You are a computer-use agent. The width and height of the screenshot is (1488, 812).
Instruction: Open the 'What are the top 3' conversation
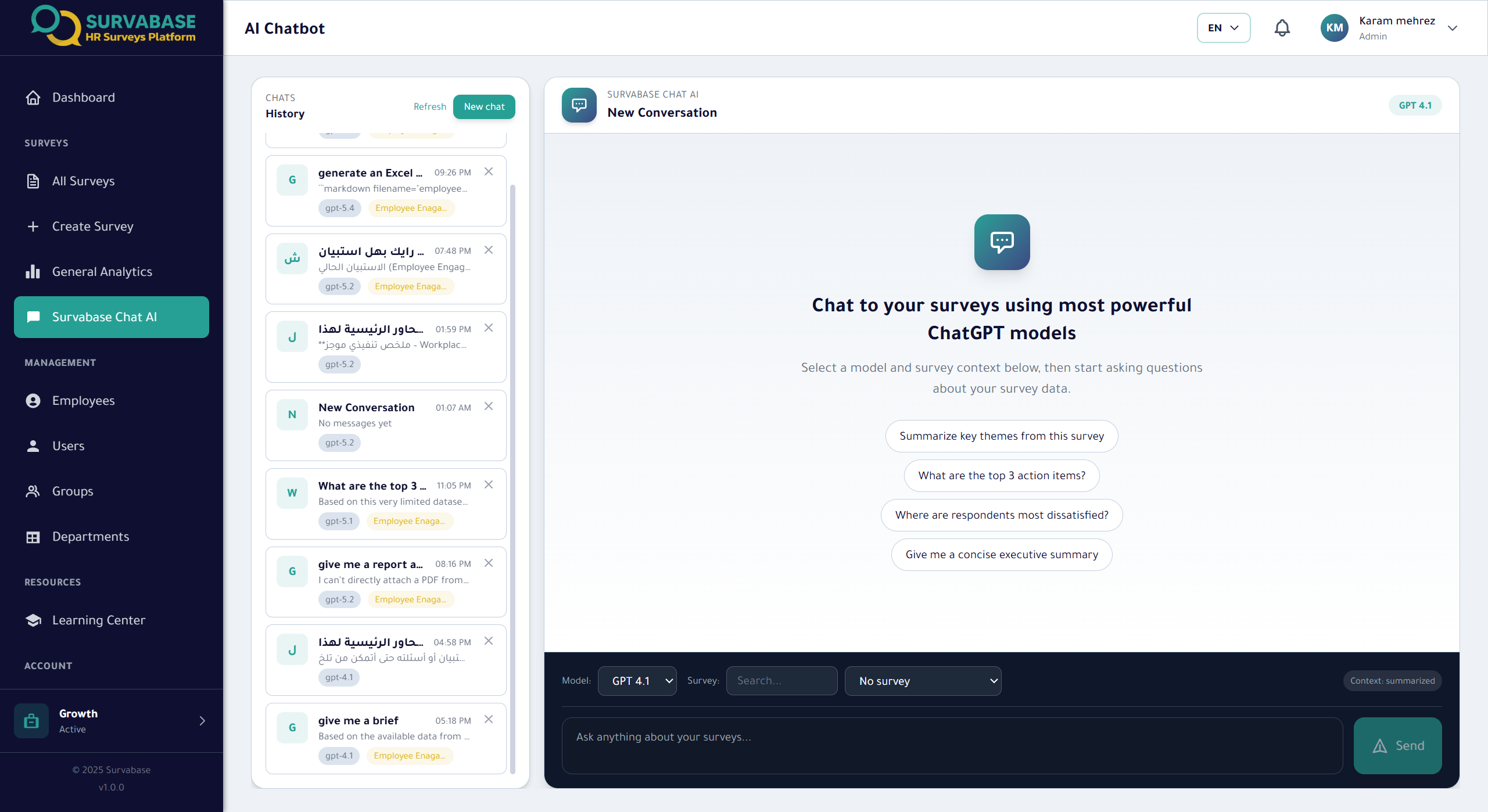[386, 504]
